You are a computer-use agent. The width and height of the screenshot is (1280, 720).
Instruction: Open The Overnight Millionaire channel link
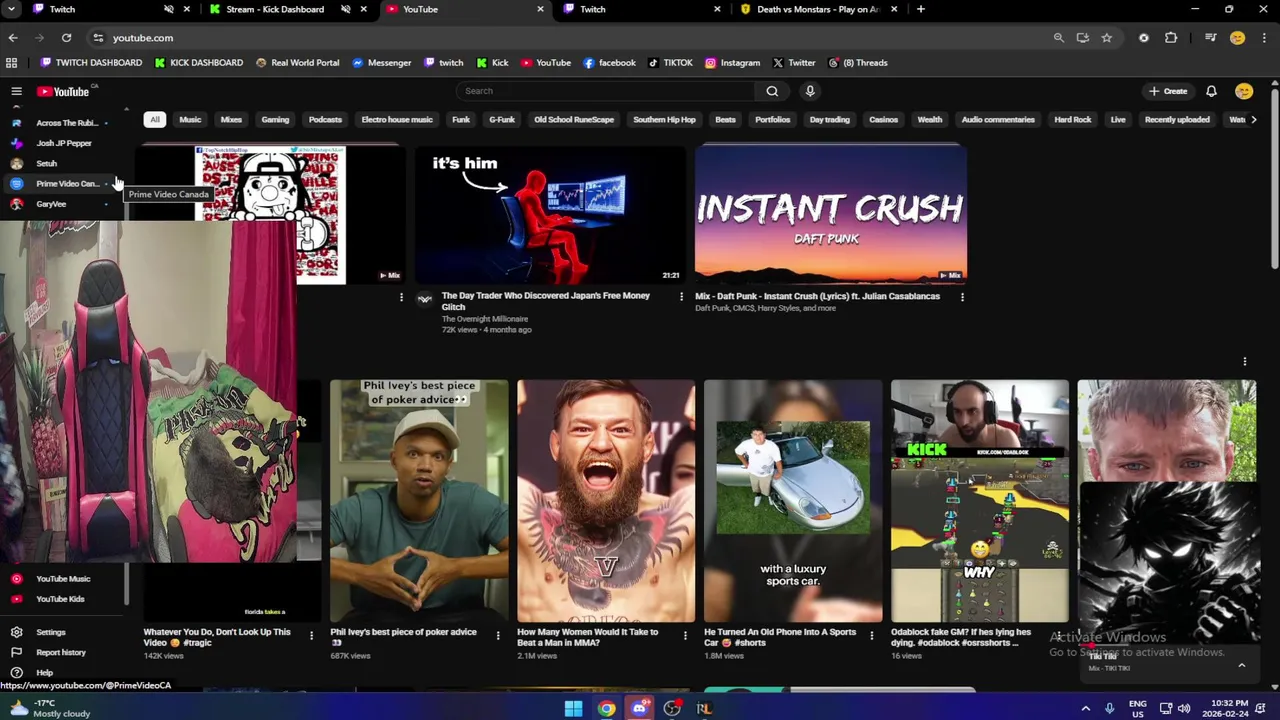click(485, 319)
